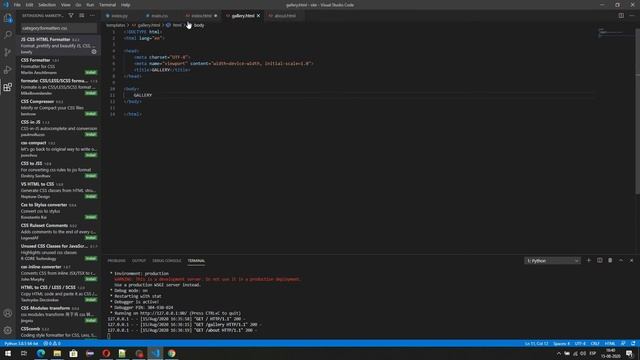
Task: Split the terminal panel
Action: [x=600, y=260]
